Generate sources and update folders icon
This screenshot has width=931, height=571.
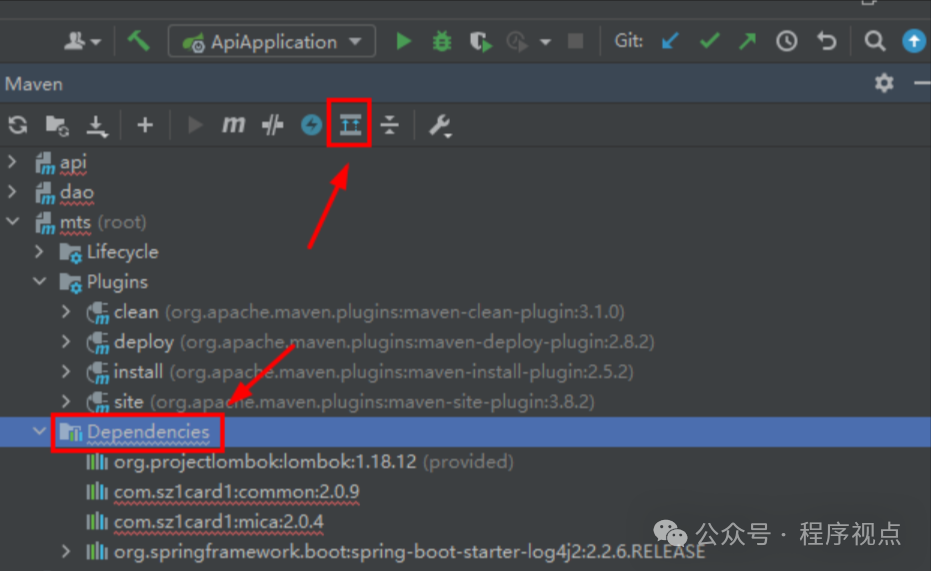[57, 125]
